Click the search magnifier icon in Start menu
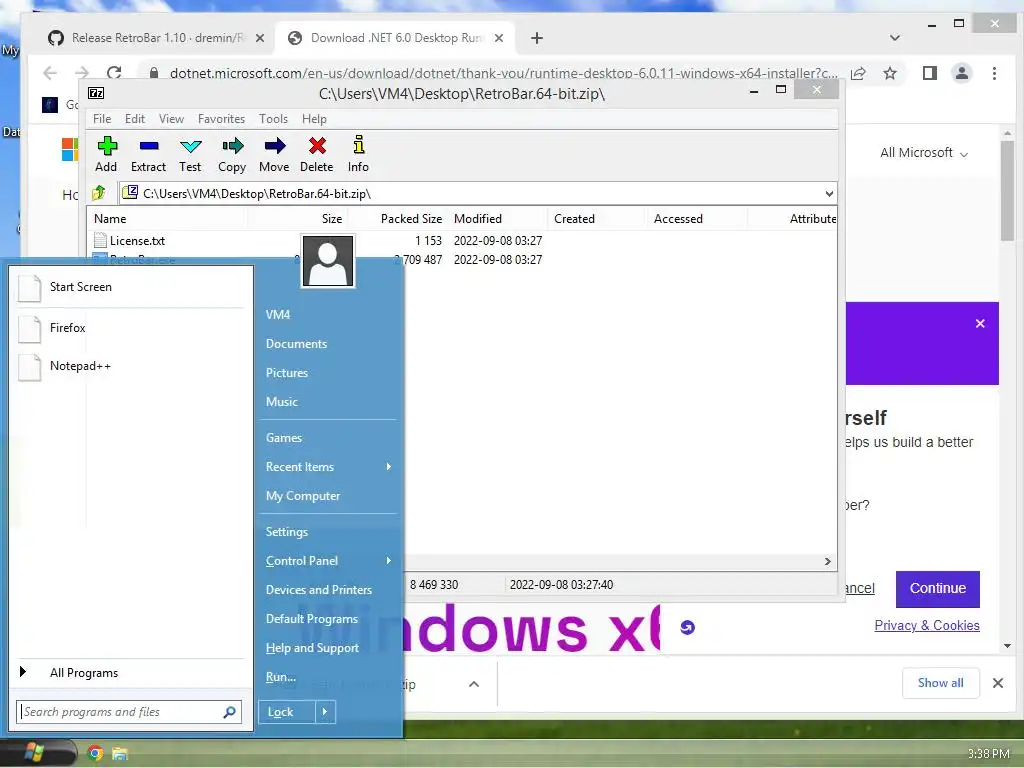 pos(229,712)
